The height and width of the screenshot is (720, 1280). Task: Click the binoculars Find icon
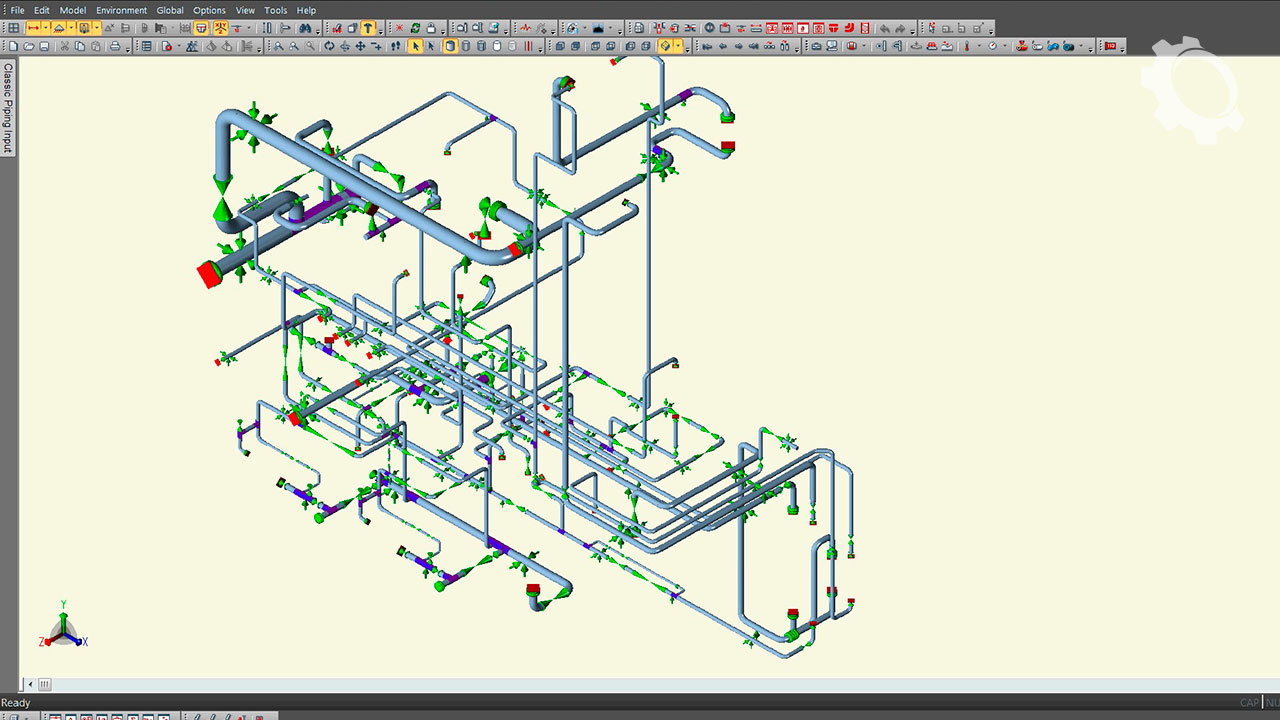pyautogui.click(x=307, y=28)
